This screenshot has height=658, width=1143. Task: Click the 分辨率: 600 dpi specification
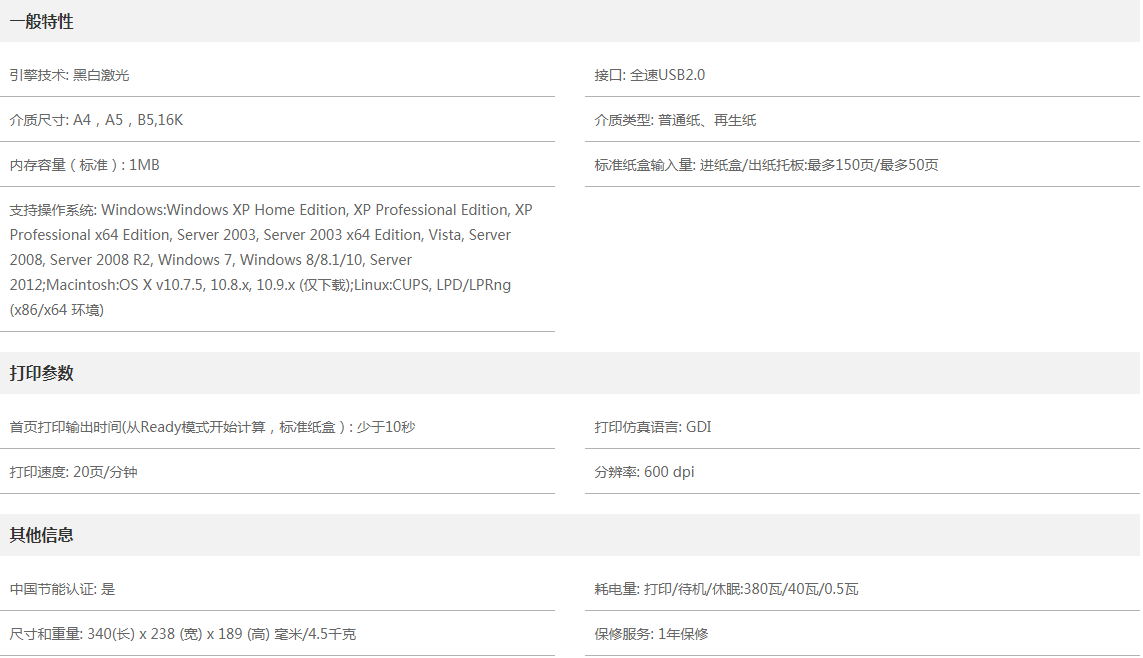point(644,472)
